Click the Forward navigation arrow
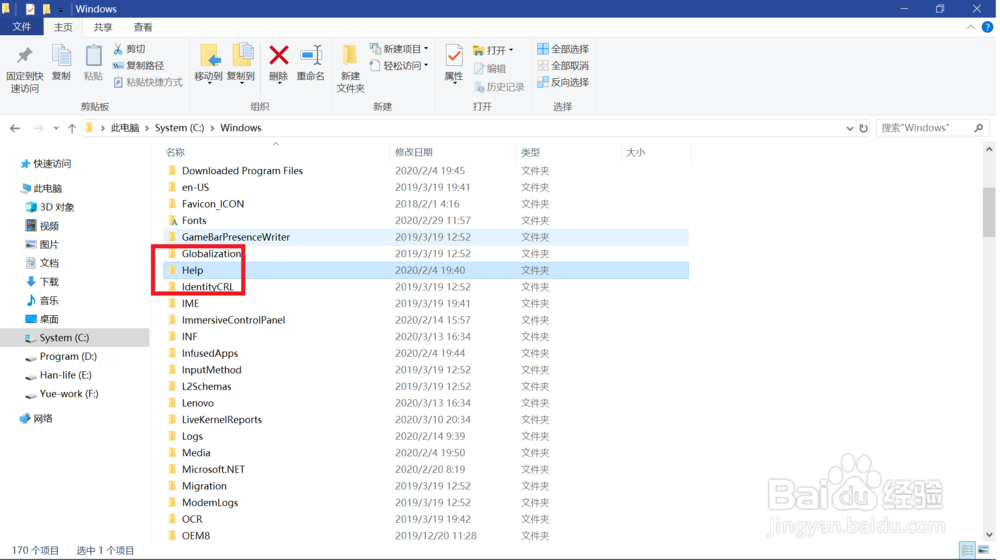1000x560 pixels. click(x=38, y=128)
